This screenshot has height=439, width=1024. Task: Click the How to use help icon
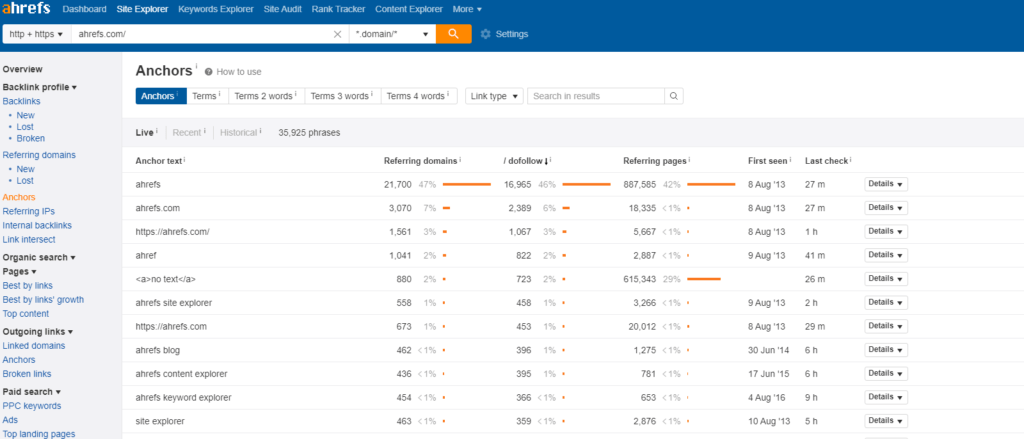point(208,72)
